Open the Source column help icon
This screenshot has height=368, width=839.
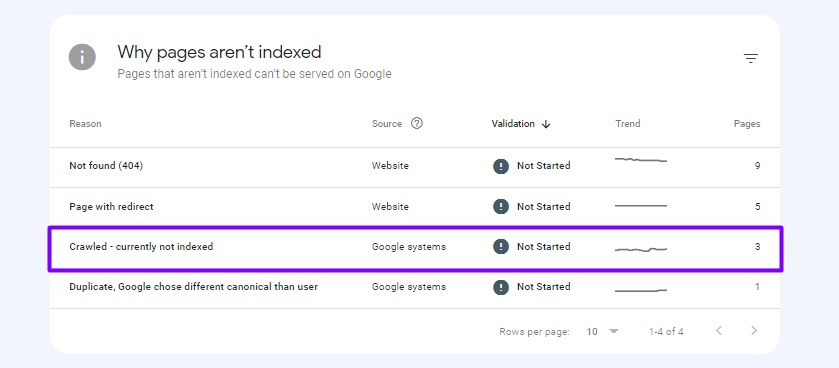[417, 124]
